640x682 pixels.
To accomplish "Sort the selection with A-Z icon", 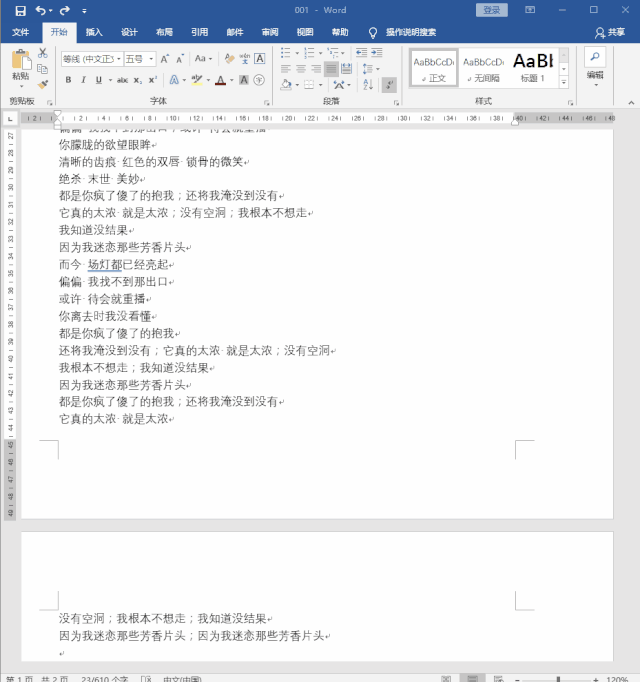I will (368, 84).
